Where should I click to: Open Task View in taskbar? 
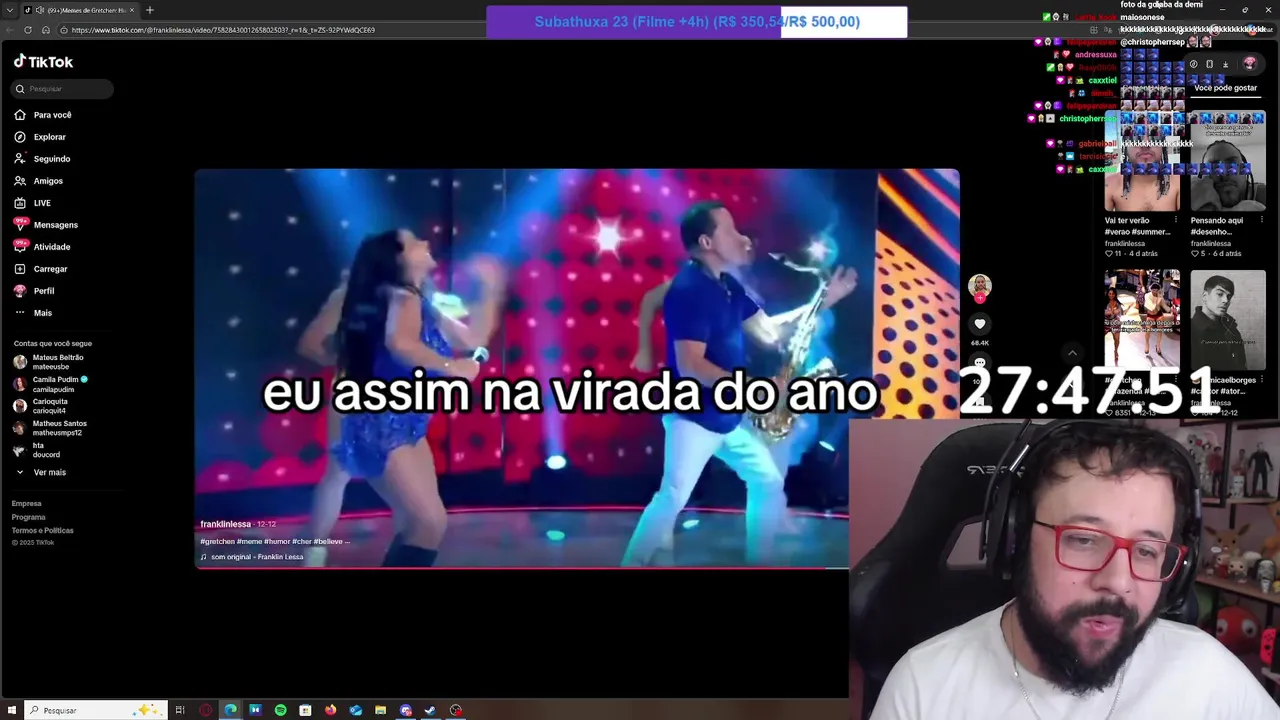tap(180, 710)
